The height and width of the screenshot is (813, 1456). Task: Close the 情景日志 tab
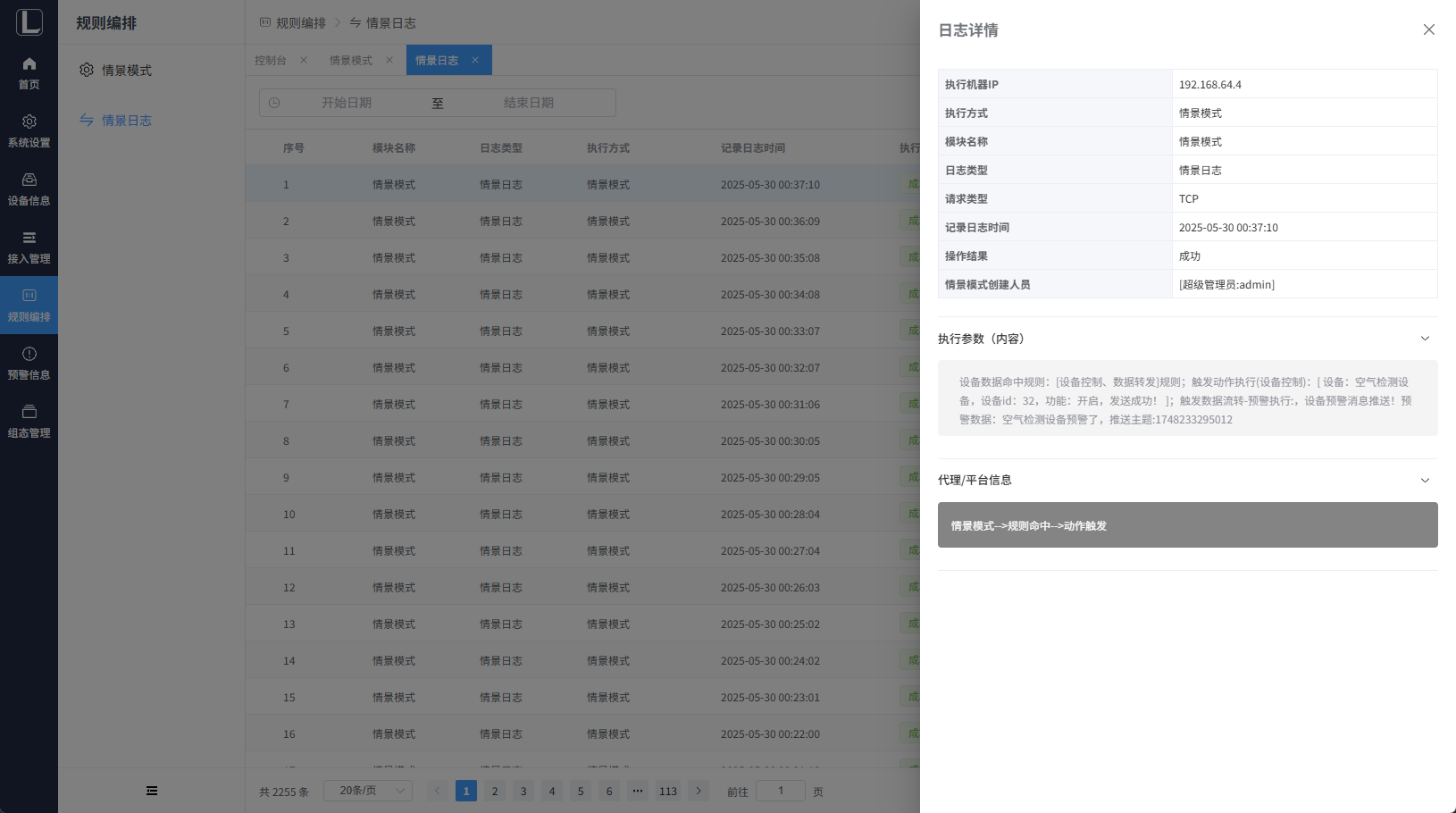coord(475,60)
